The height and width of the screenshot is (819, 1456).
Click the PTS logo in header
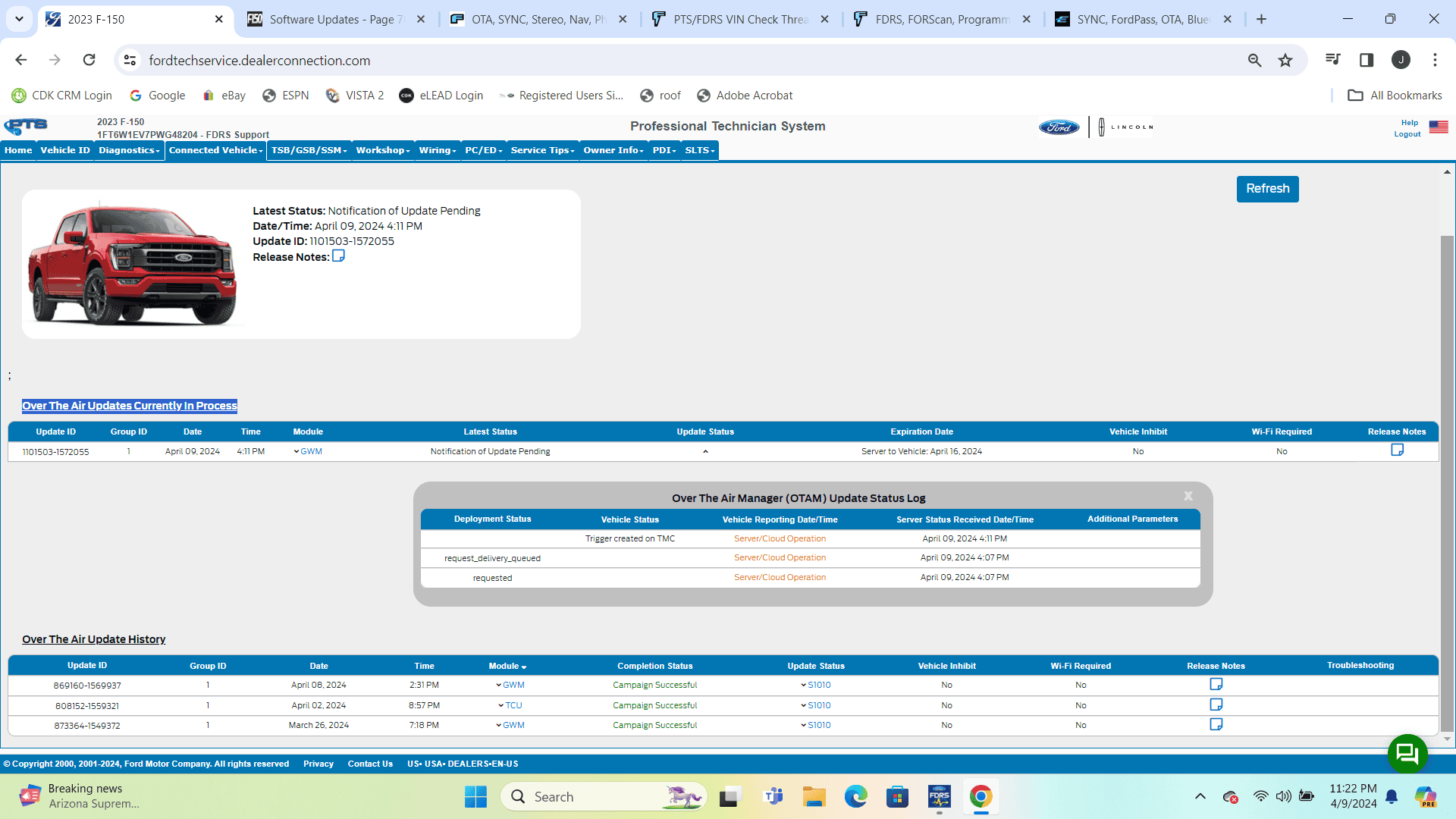26,126
